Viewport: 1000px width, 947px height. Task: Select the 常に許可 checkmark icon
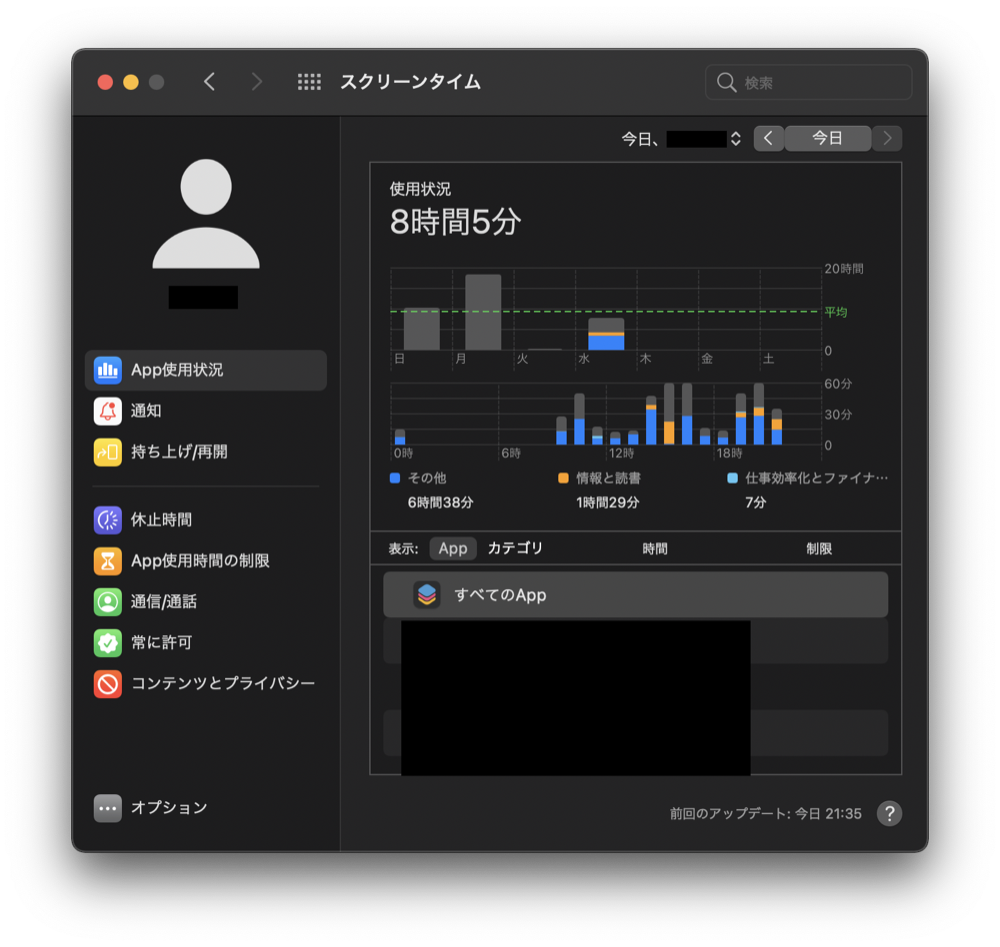(108, 642)
